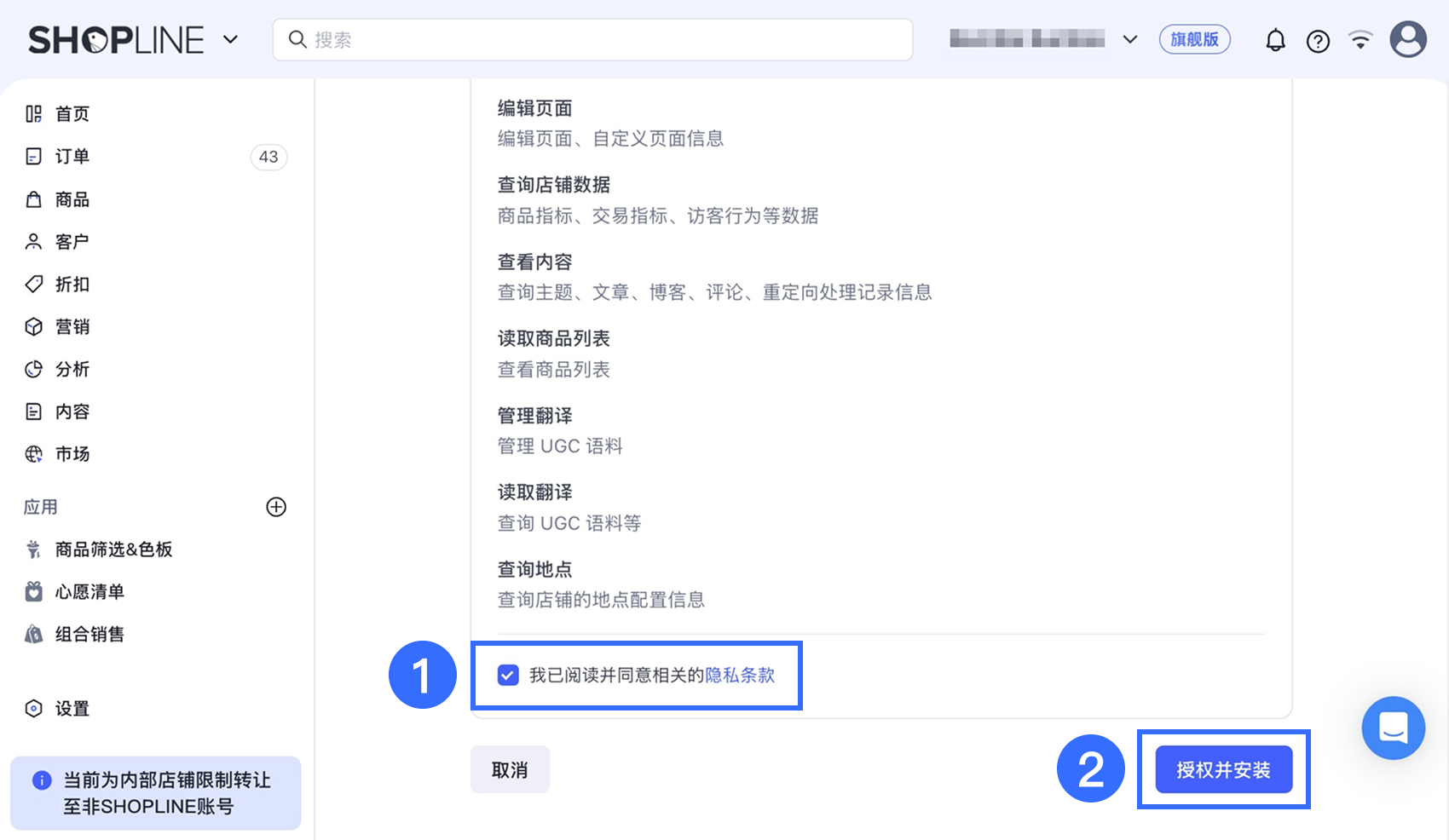The image size is (1449, 840).
Task: Open the user profile avatar
Action: [x=1408, y=39]
